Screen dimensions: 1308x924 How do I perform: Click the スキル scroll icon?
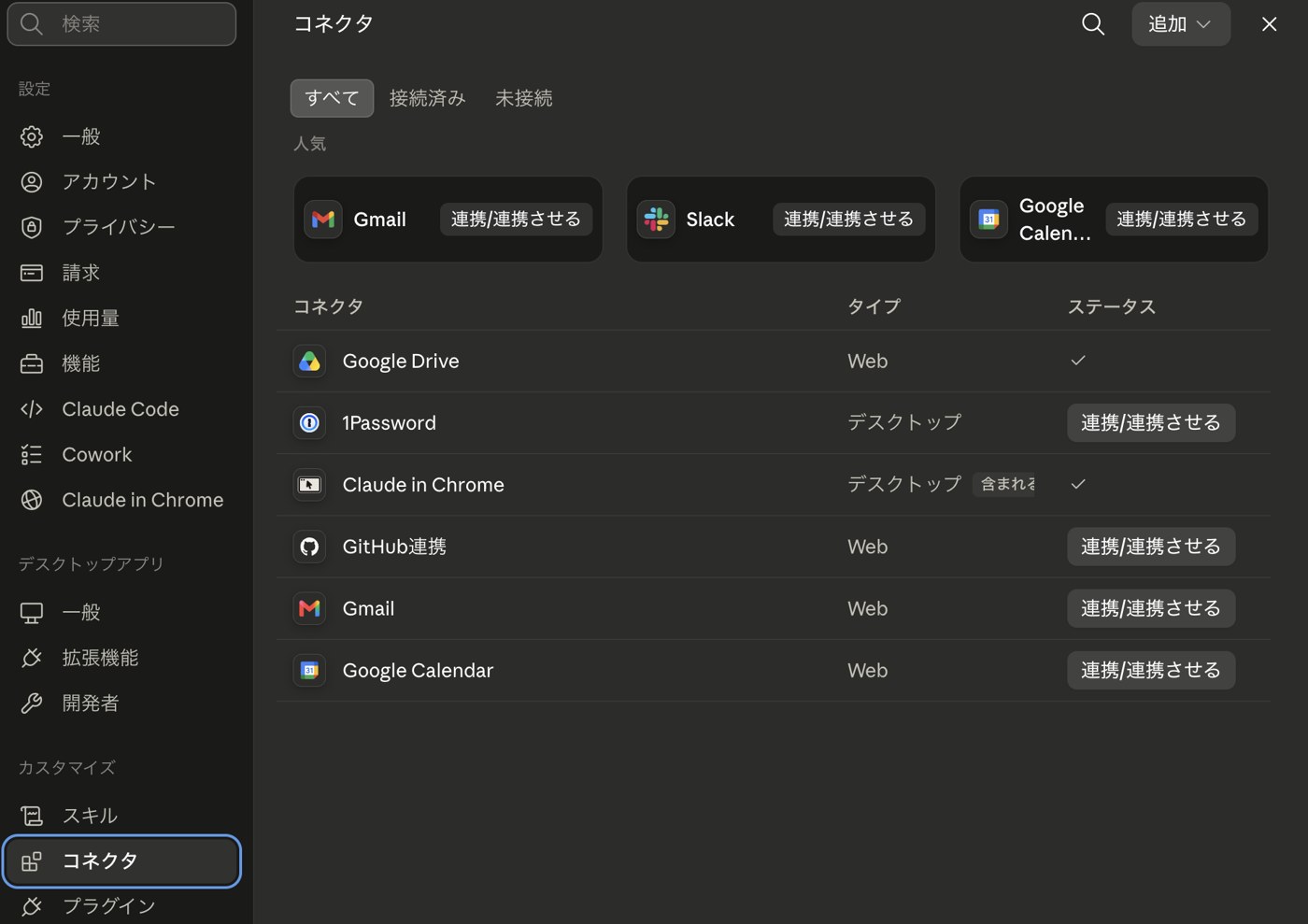(x=32, y=816)
